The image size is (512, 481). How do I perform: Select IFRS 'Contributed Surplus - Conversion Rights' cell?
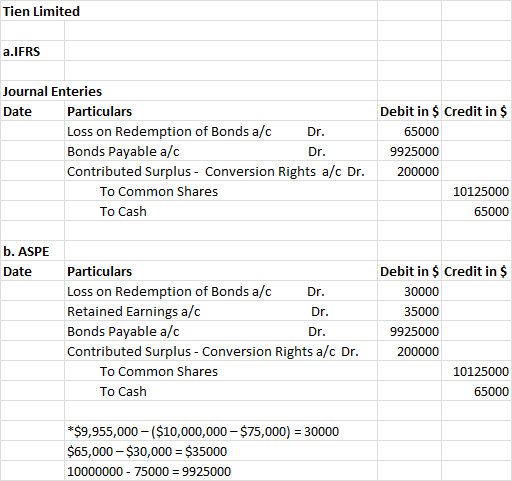[221, 171]
